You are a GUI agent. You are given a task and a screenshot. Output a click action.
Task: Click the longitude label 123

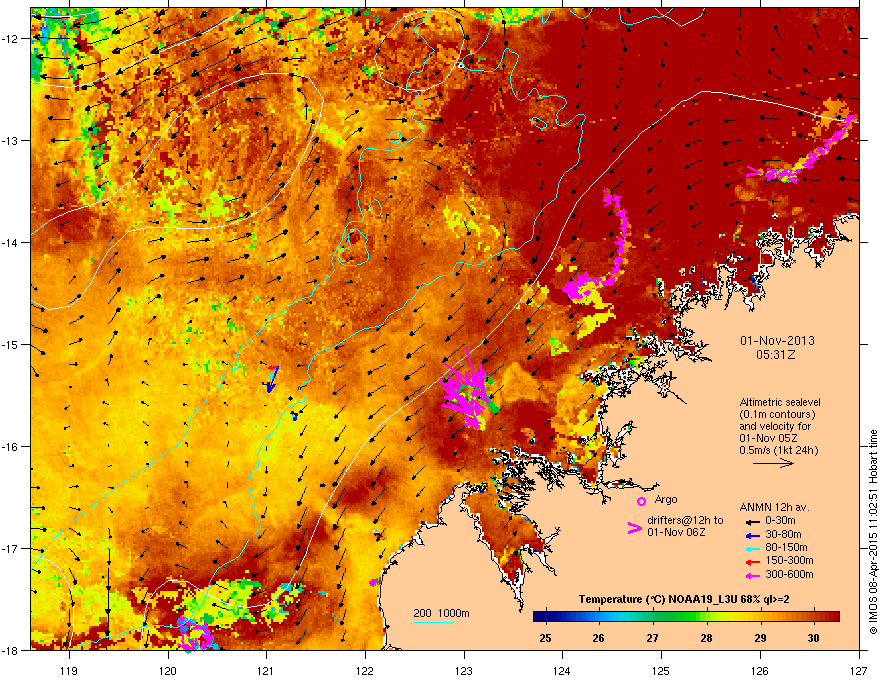[464, 670]
